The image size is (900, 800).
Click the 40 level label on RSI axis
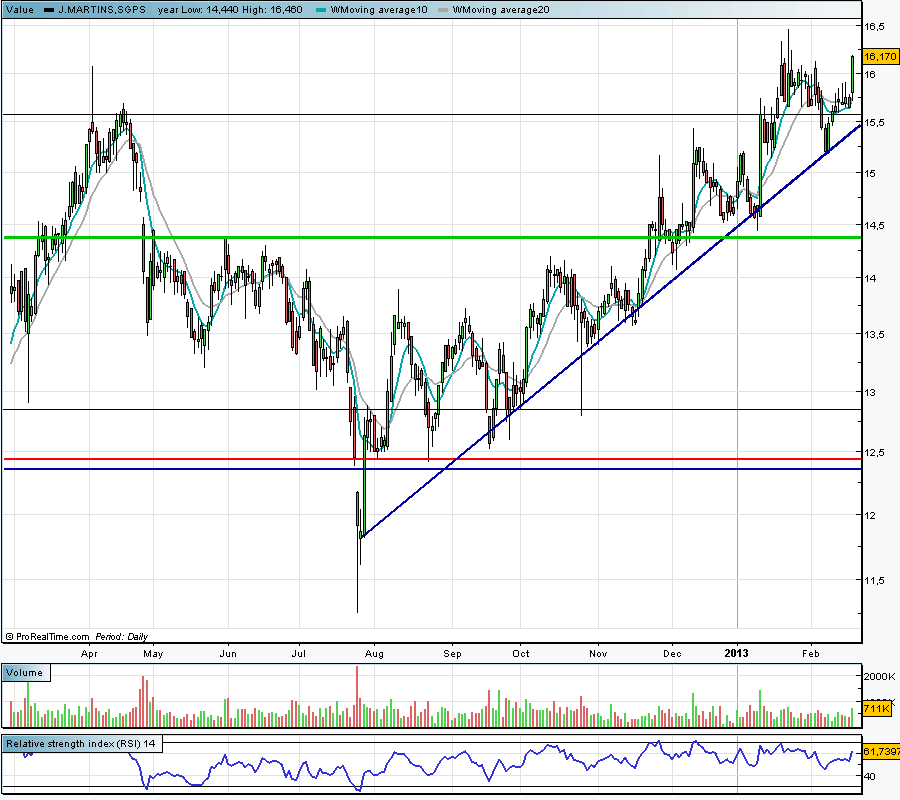pos(870,776)
